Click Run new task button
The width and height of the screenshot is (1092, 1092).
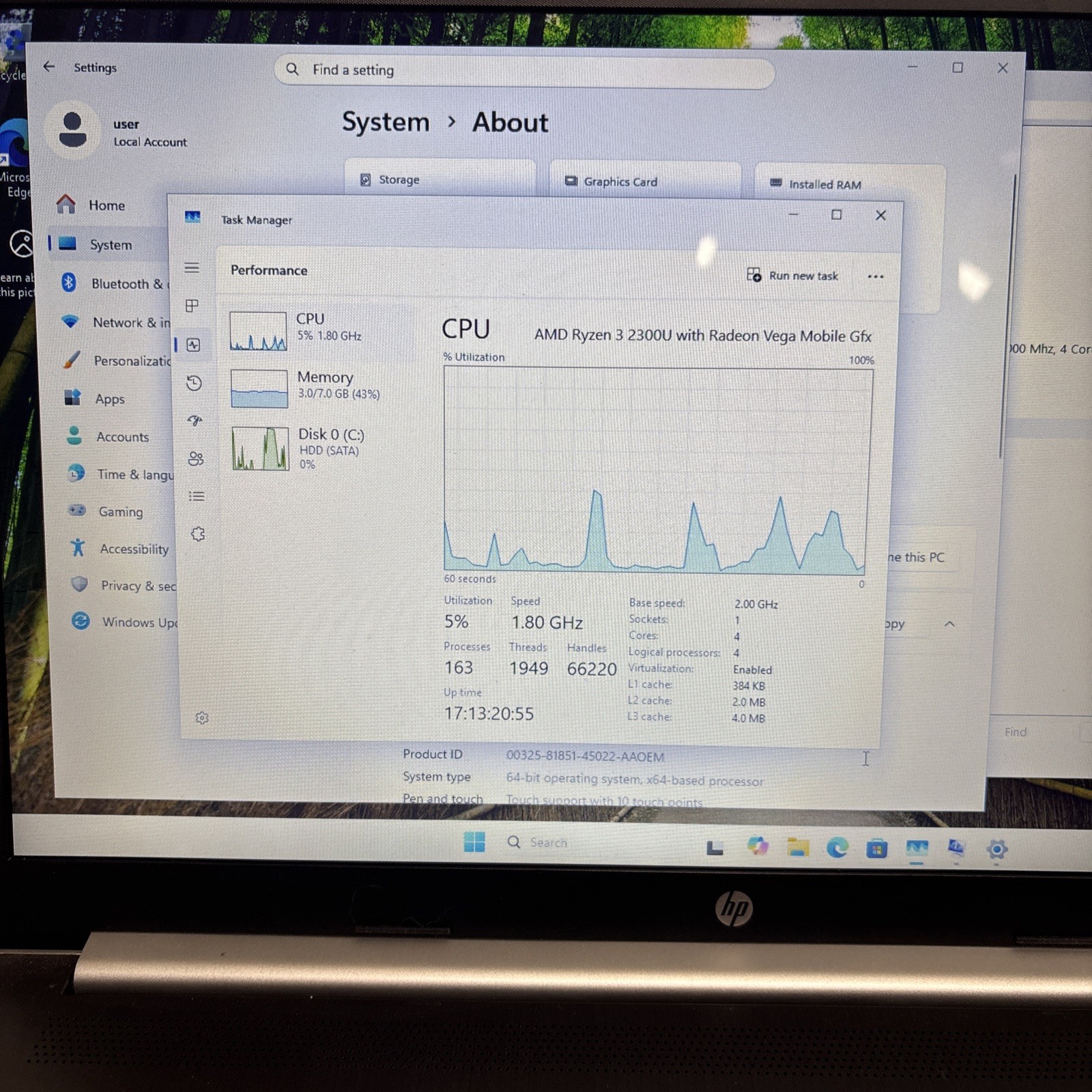pyautogui.click(x=793, y=275)
